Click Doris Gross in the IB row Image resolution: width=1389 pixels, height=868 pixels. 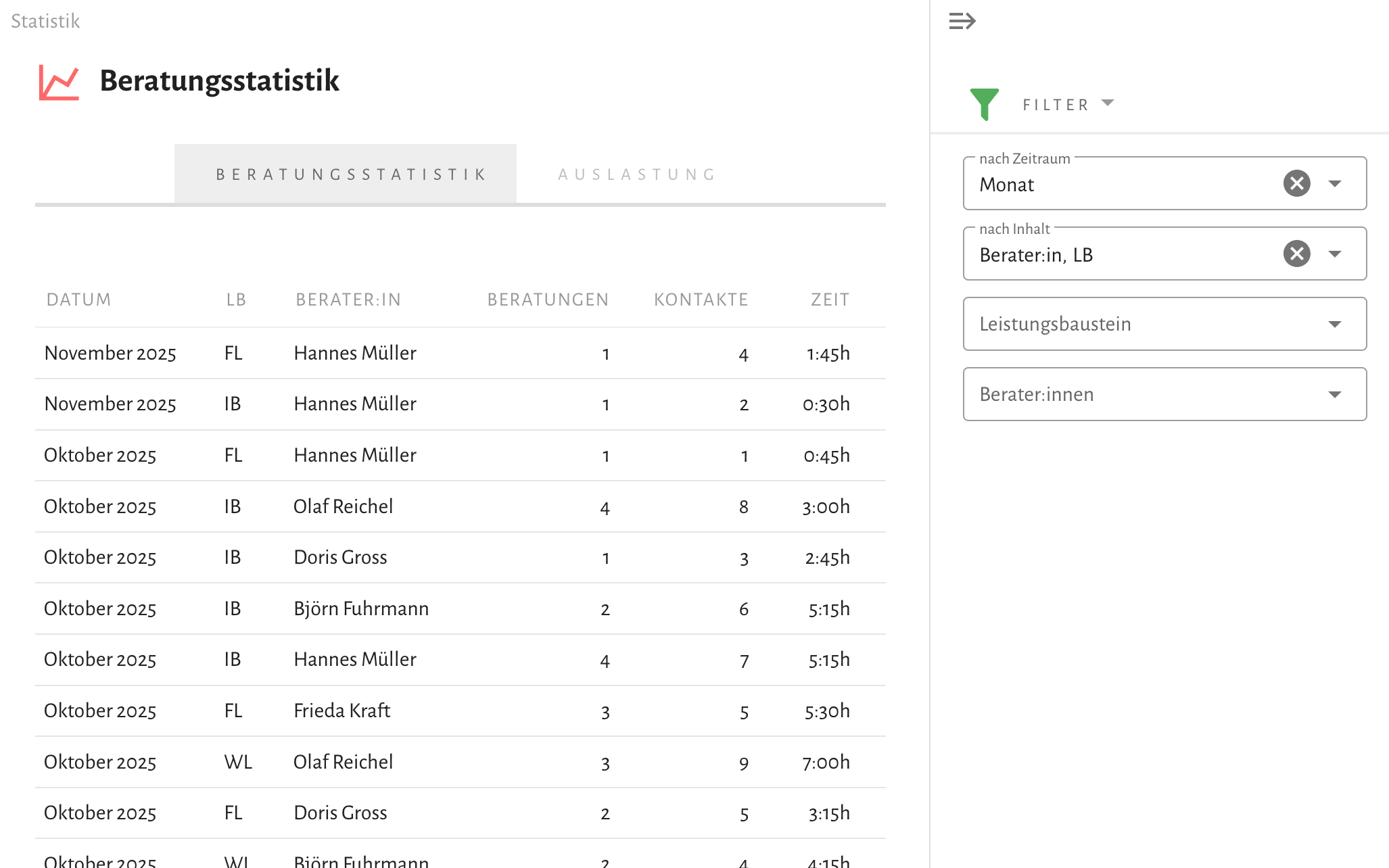(x=340, y=557)
